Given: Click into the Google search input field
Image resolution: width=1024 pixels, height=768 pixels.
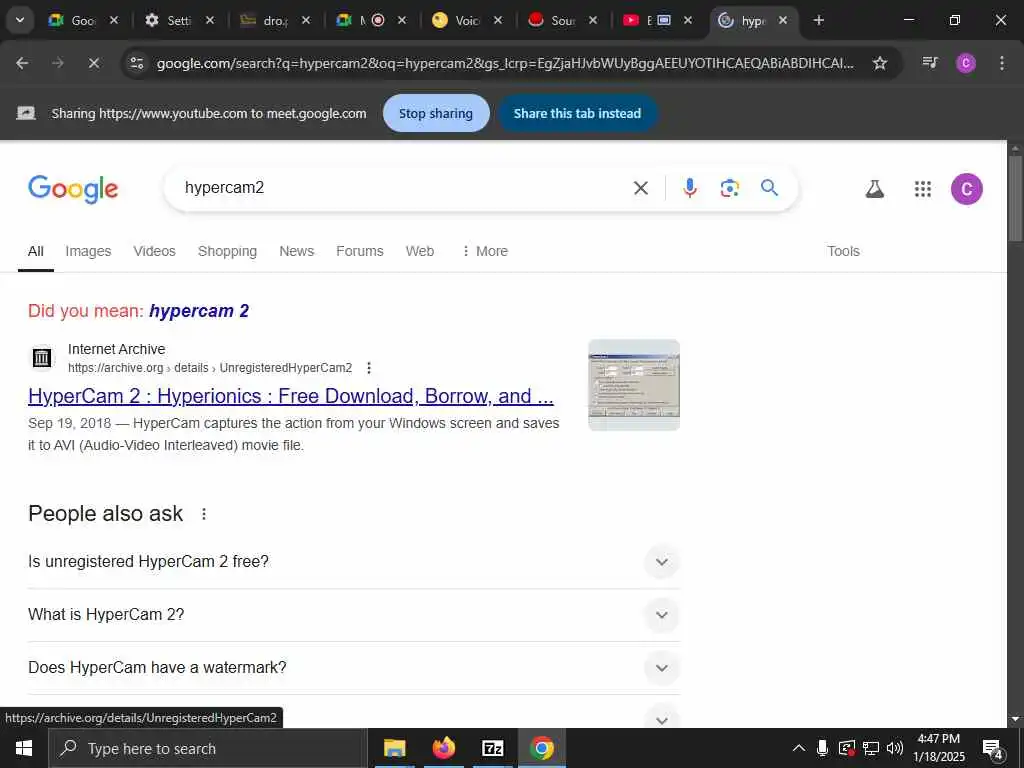Looking at the screenshot, I should click(x=398, y=188).
